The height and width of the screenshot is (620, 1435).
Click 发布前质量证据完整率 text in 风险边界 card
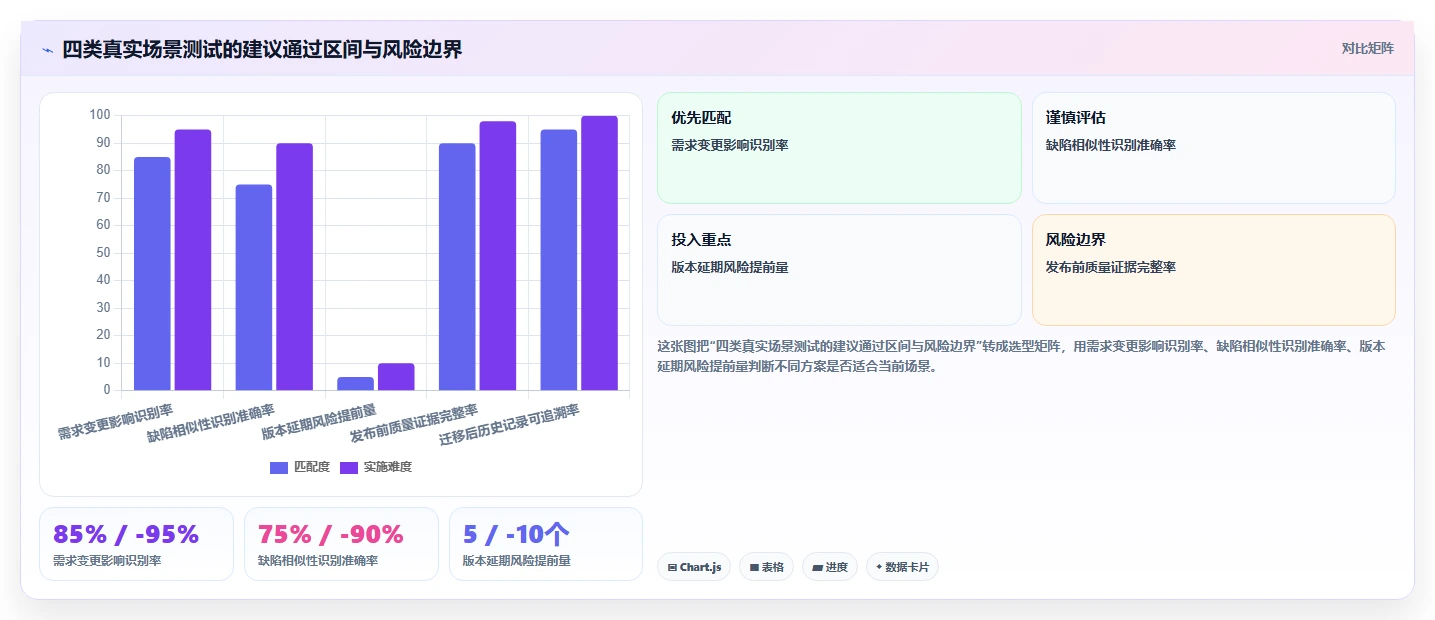(1111, 267)
